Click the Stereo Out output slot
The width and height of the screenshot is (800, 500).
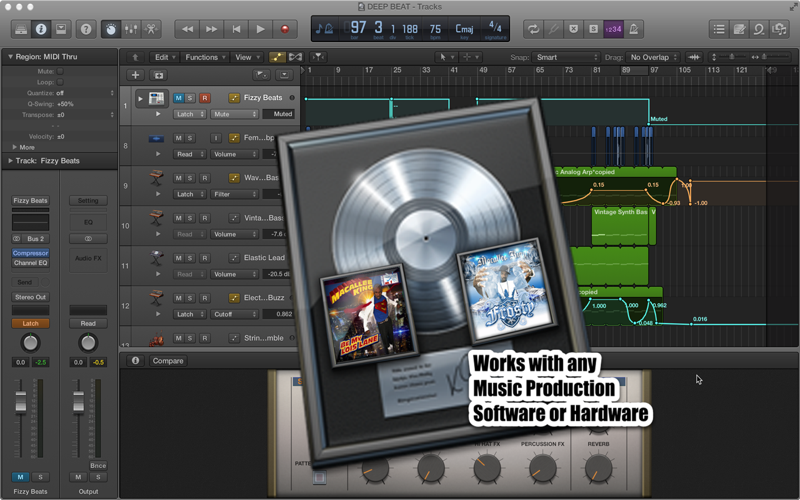[x=31, y=297]
